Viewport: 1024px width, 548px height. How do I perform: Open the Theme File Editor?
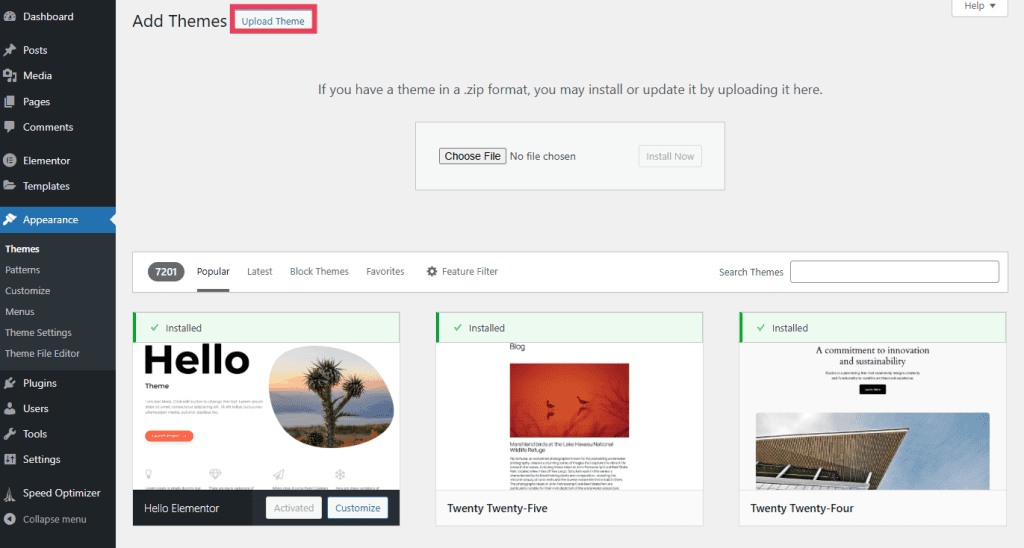pos(42,353)
